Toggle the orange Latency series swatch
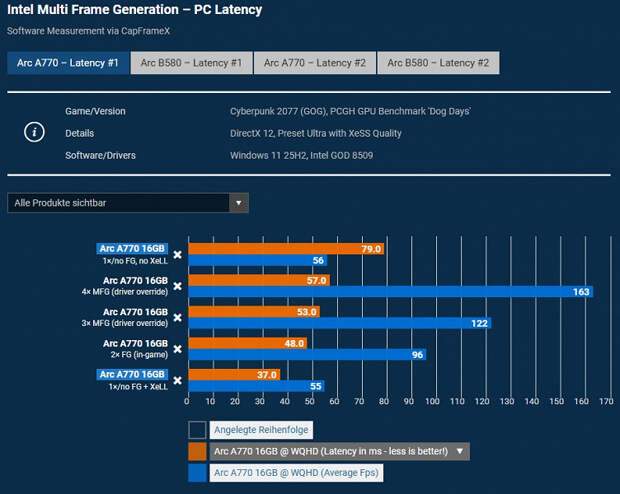 tap(197, 451)
